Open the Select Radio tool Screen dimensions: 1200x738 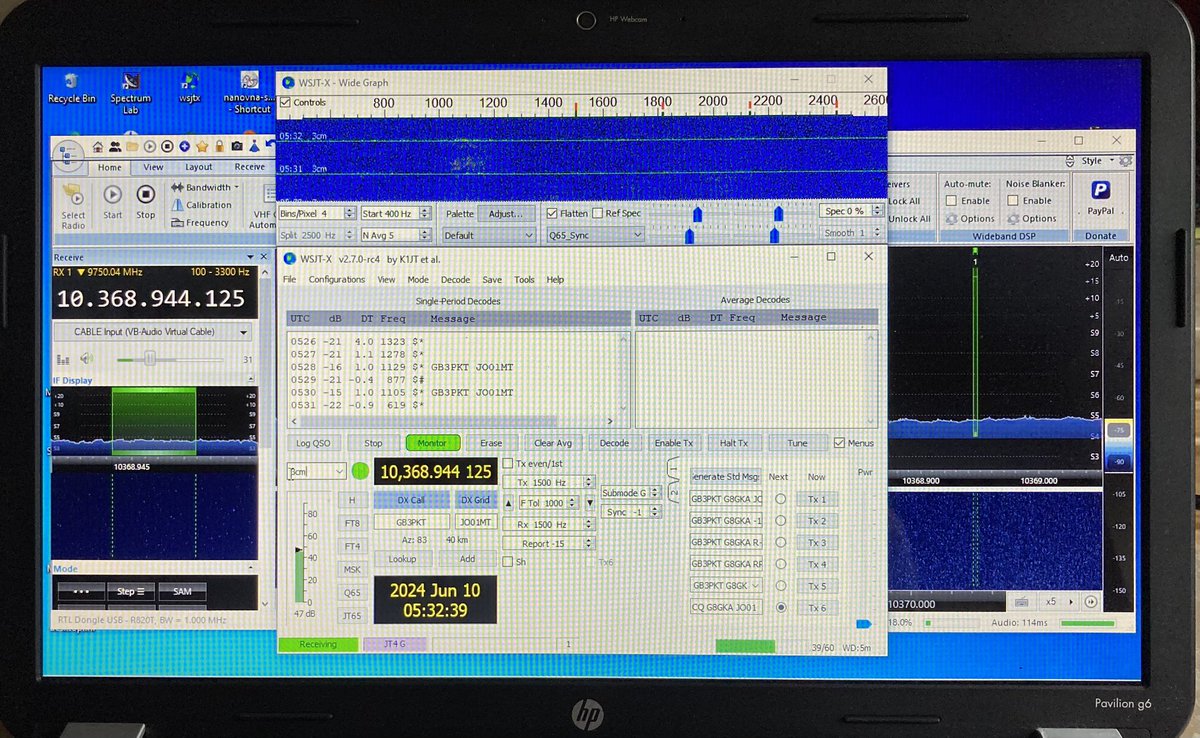click(73, 199)
